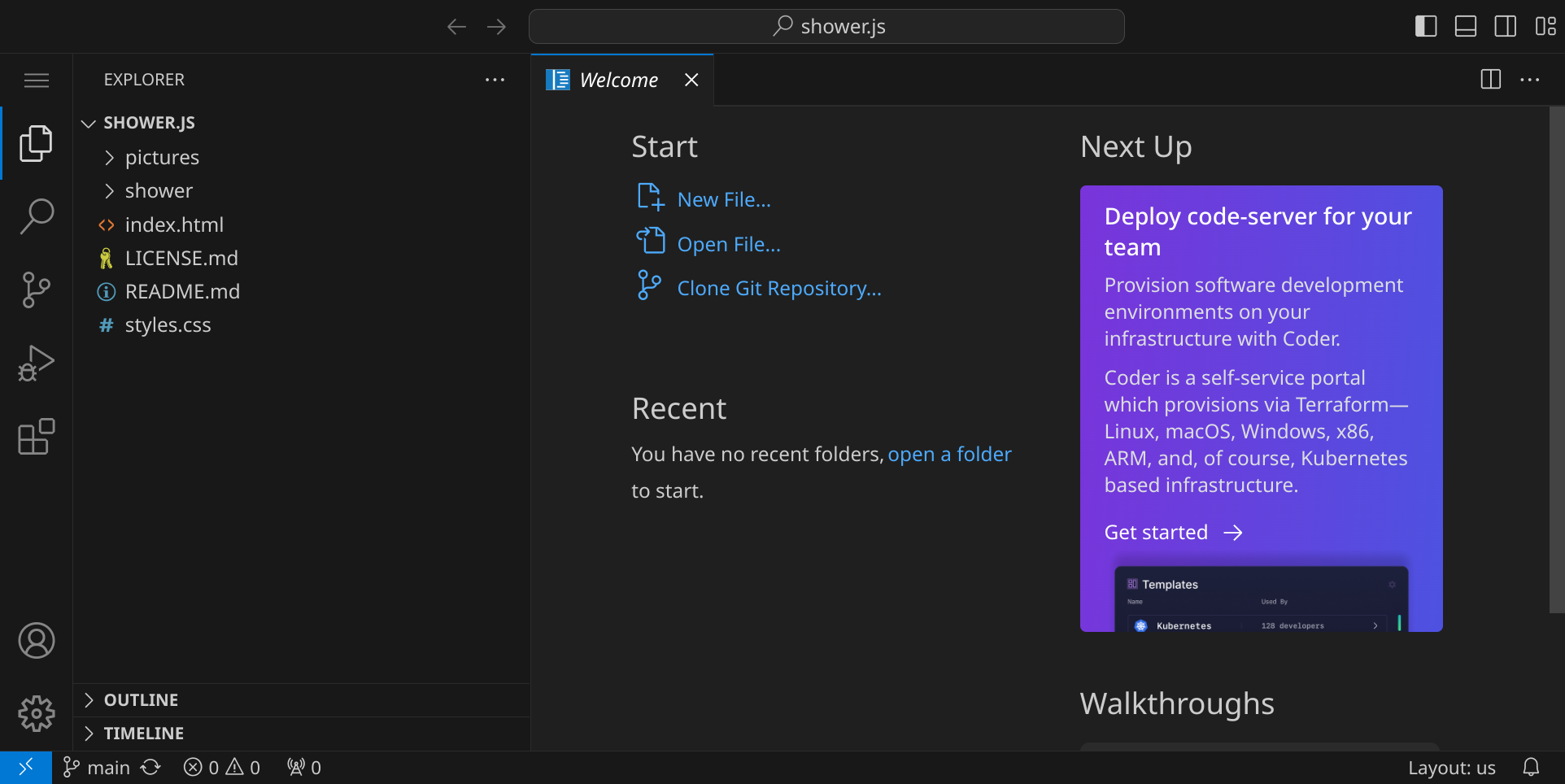Viewport: 1565px width, 784px height.
Task: Open the Search view in activity bar
Action: tap(37, 216)
